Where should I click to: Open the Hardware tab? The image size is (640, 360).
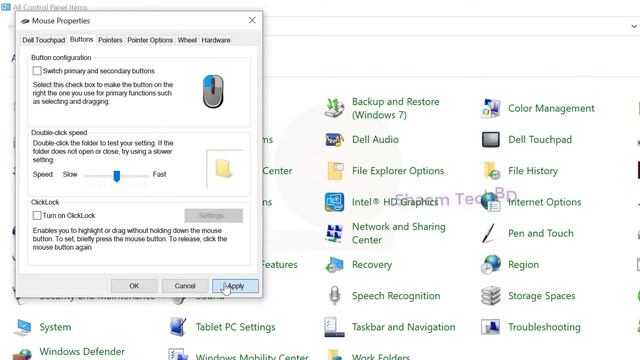[216, 40]
